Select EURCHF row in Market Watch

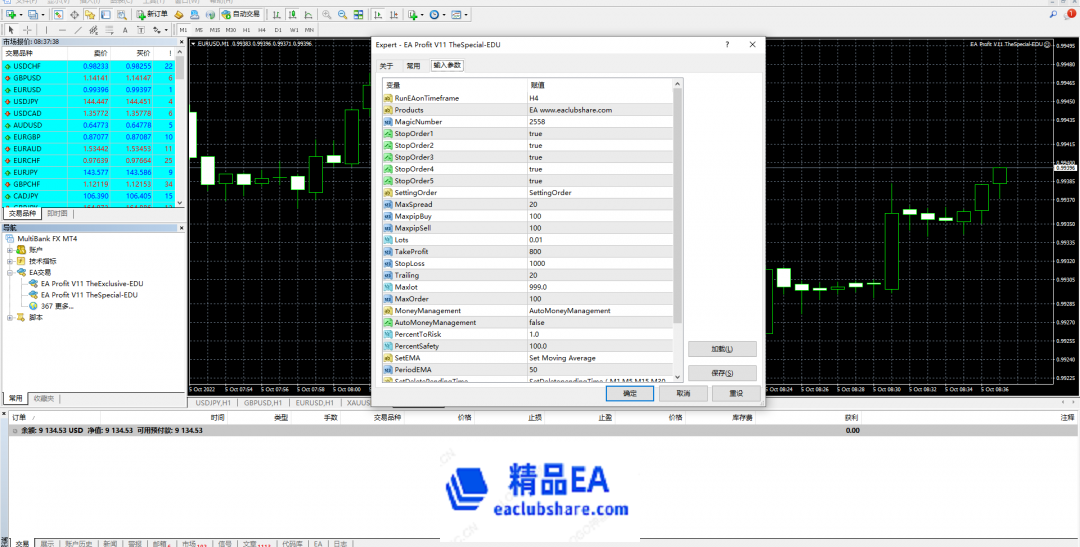point(88,160)
